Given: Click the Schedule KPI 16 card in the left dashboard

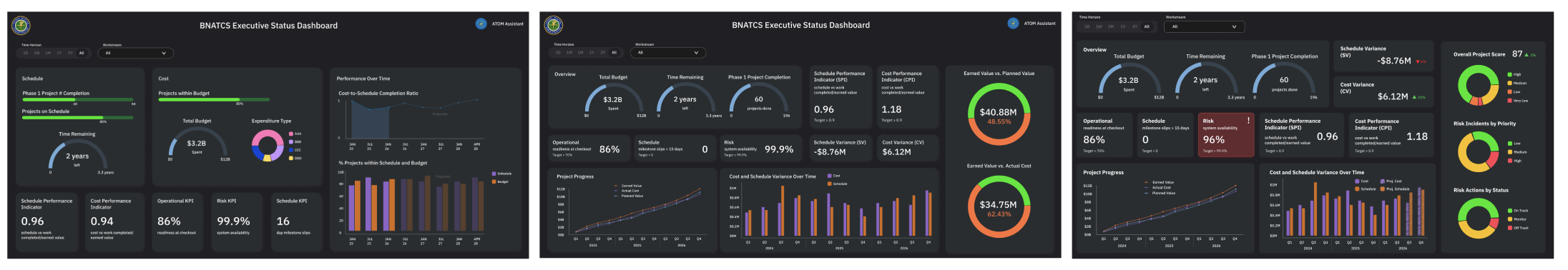Looking at the screenshot, I should [297, 222].
